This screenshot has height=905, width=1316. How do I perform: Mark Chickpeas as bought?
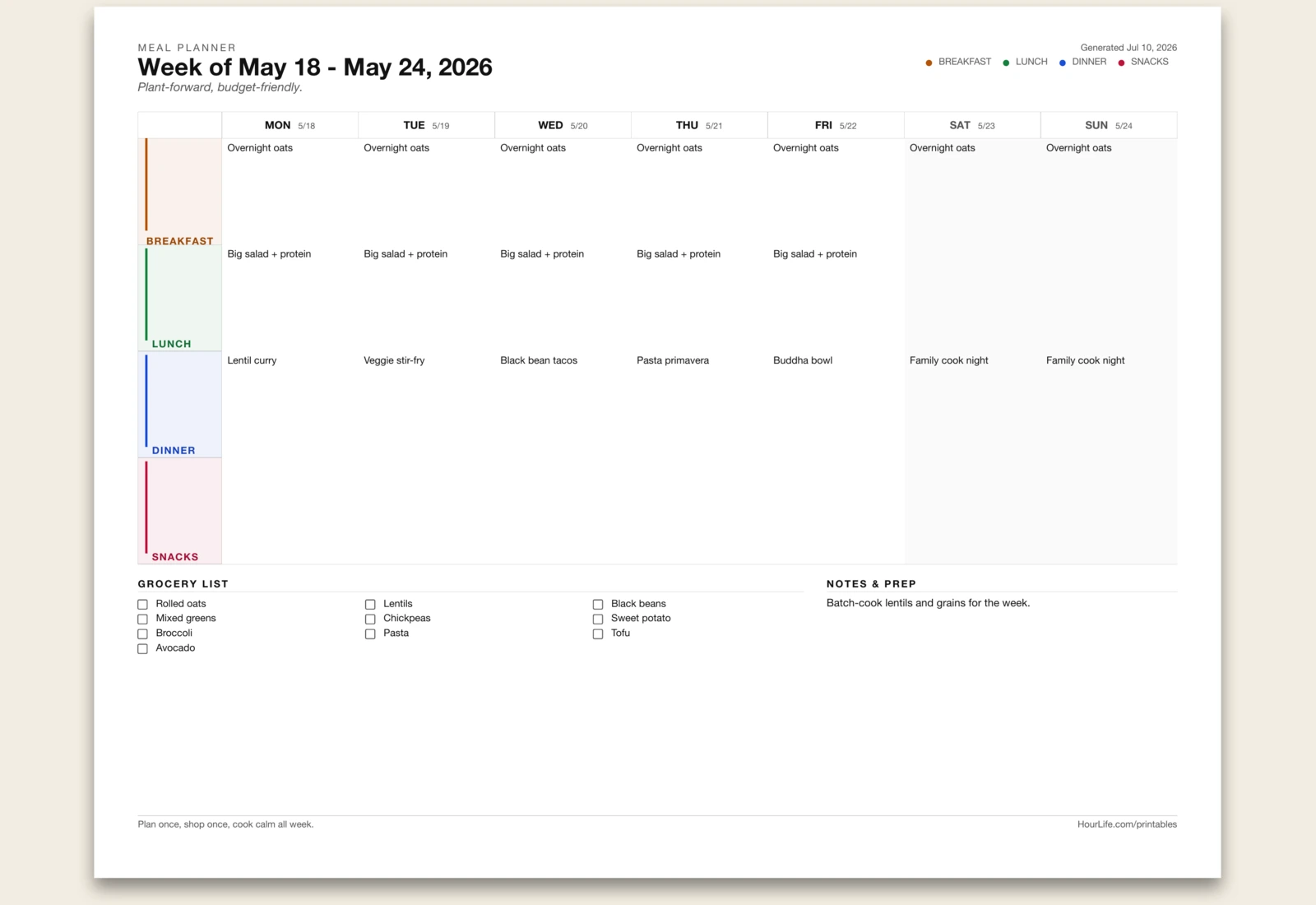pos(370,619)
